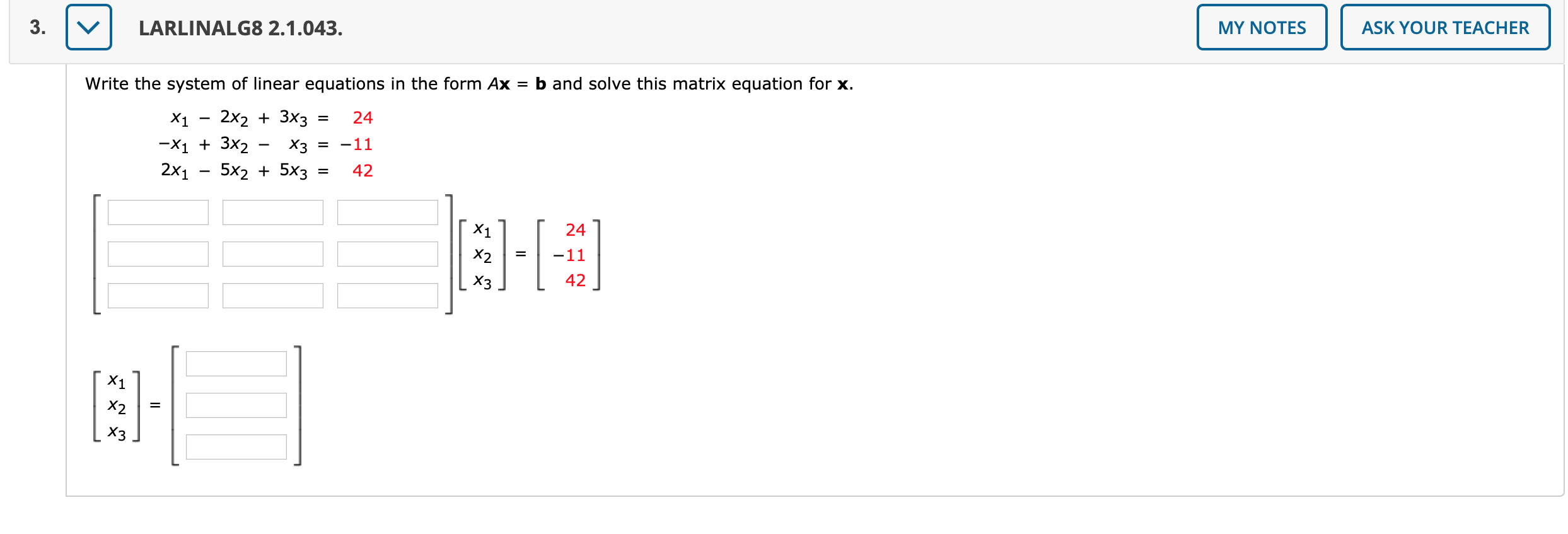Click the top-left entry of matrix A

pyautogui.click(x=158, y=212)
